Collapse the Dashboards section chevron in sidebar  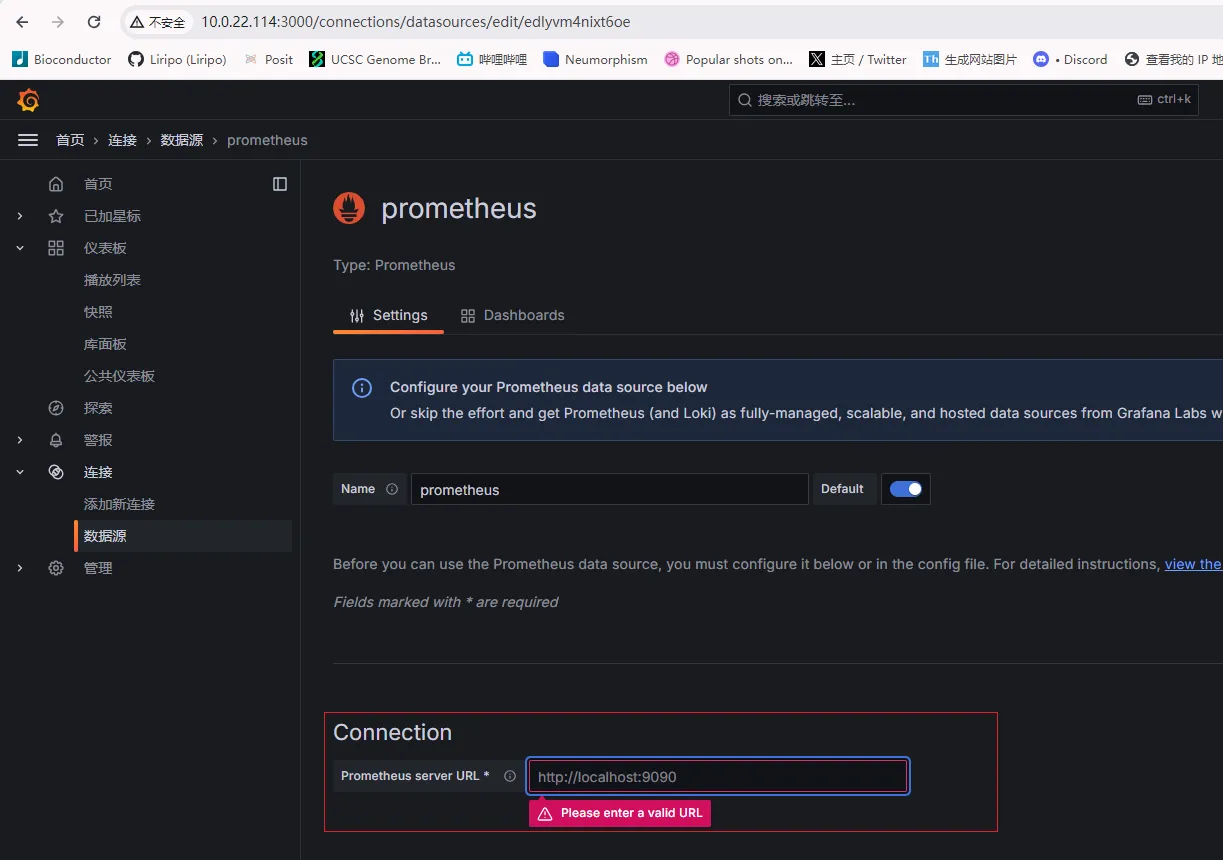[20, 248]
